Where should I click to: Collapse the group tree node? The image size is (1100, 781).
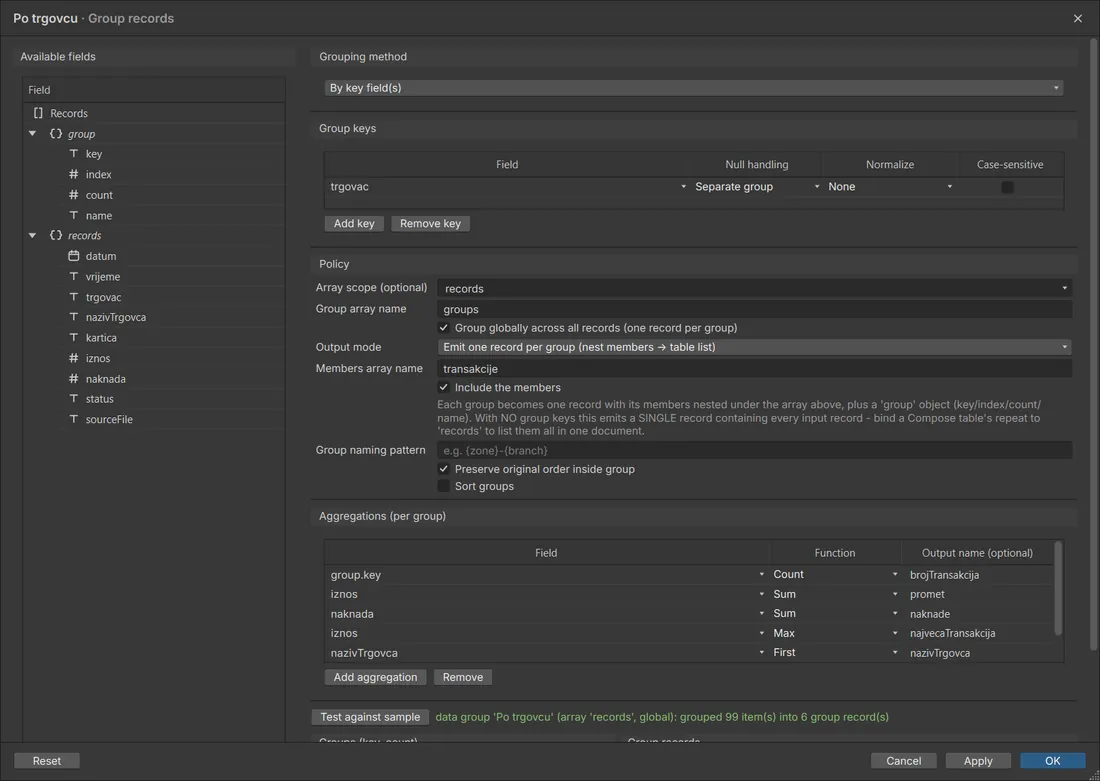[32, 133]
